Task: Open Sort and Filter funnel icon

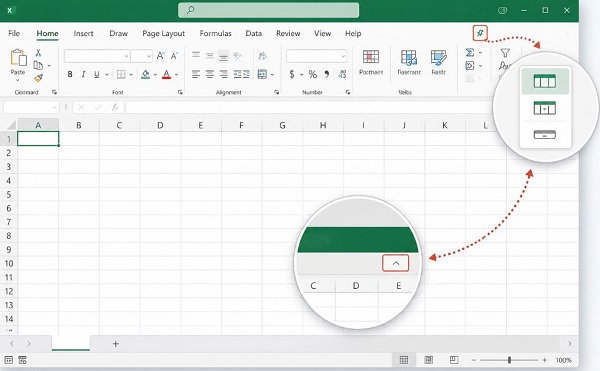Action: 505,53
